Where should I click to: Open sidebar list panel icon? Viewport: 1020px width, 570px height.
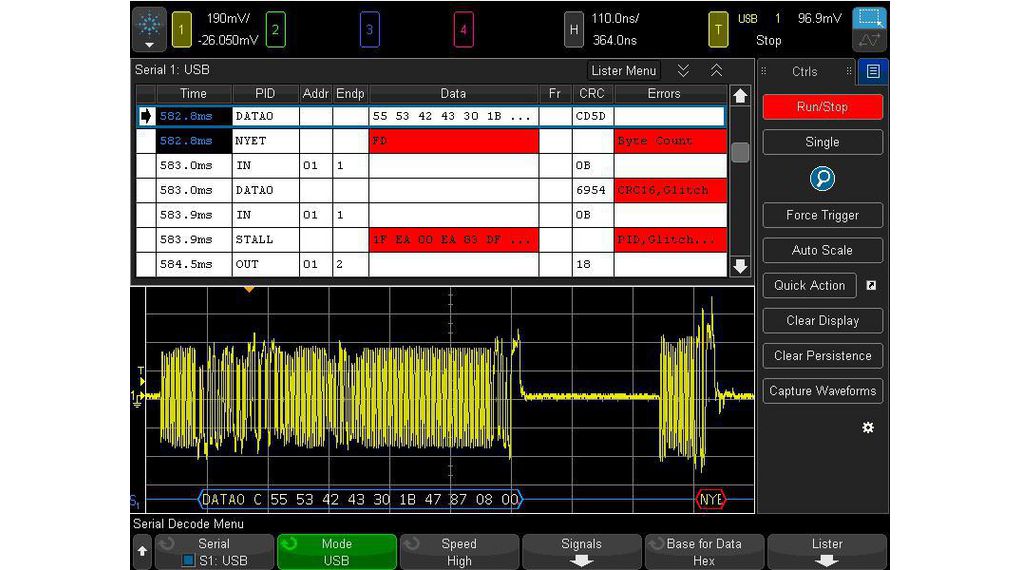[x=873, y=71]
